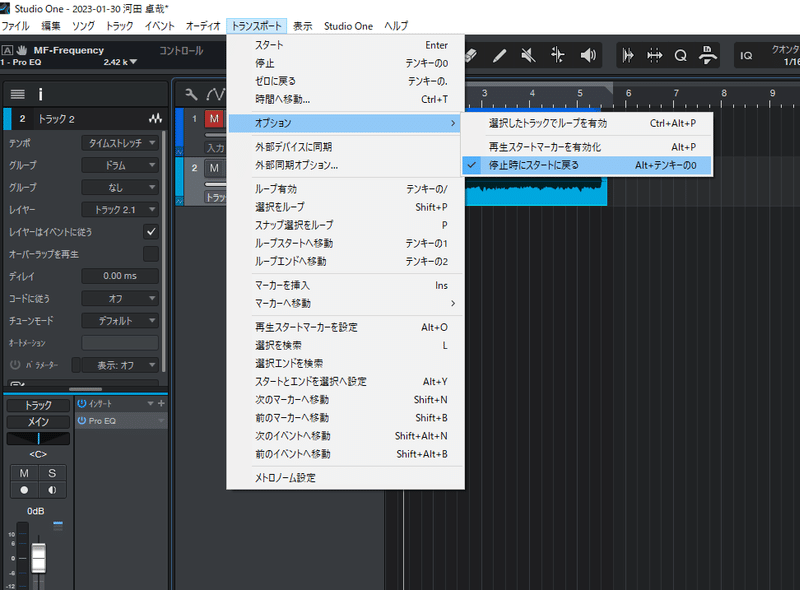
Task: Toggle channel Mute M button
Action: coord(24,473)
